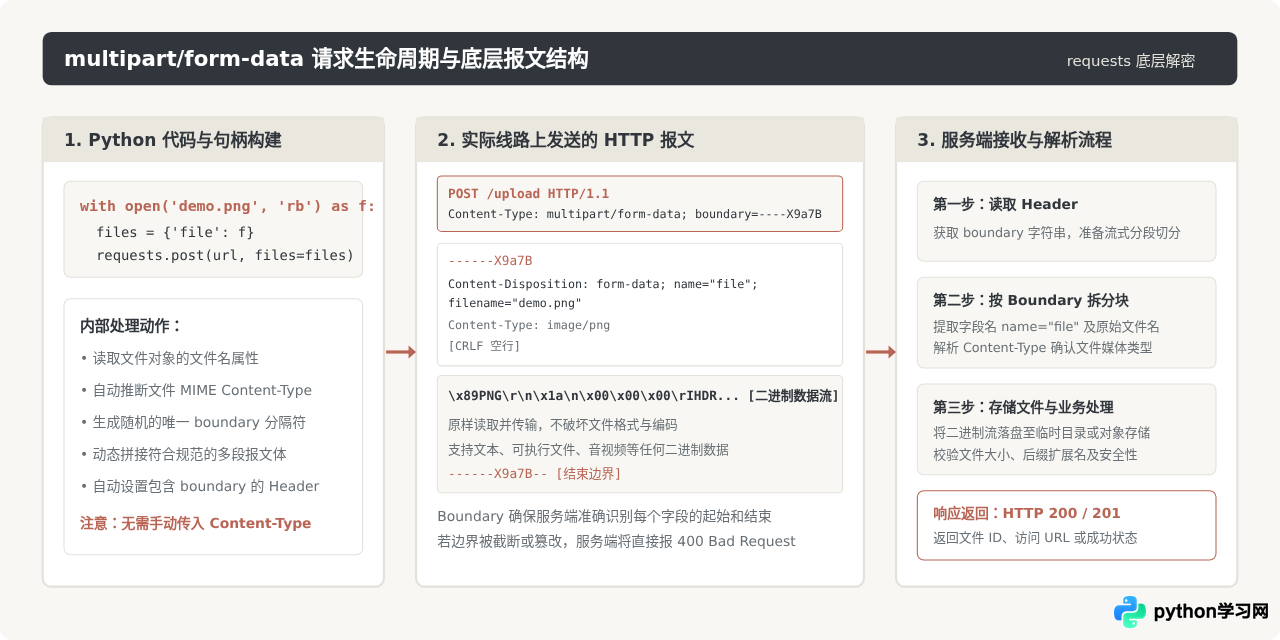Click text "获取 boundary 字符串，准备流式分段切分"
Screen dimensions: 1280x640
tap(1057, 233)
